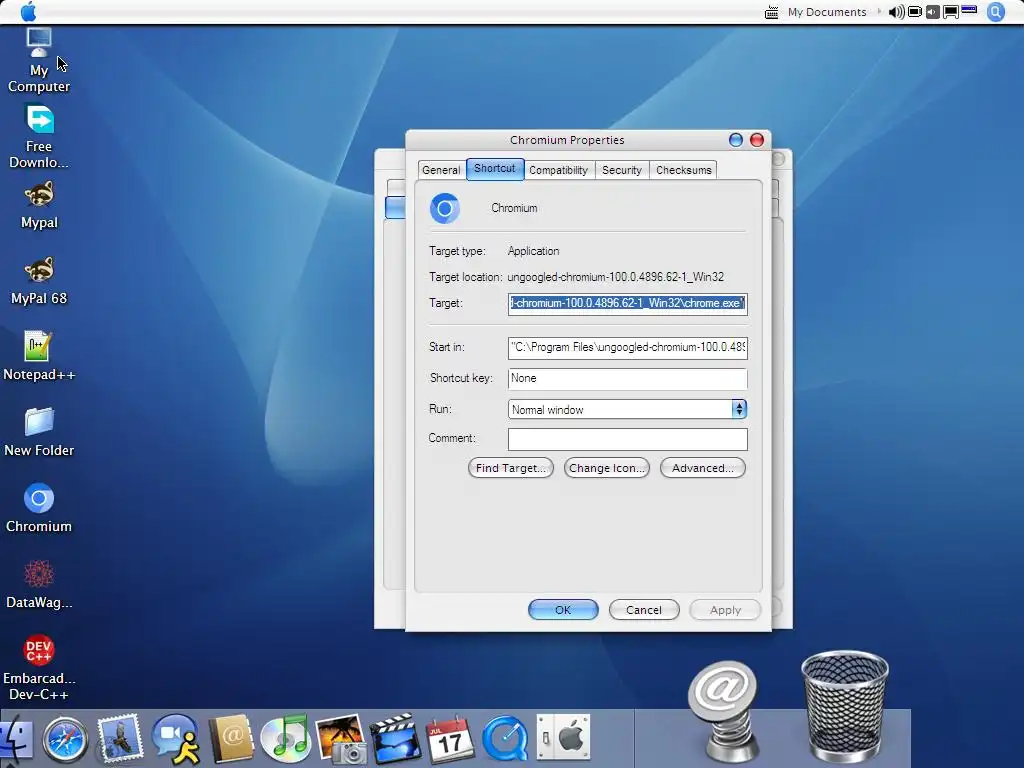1024x768 pixels.
Task: Expand the arrow next to My Documents
Action: (878, 12)
